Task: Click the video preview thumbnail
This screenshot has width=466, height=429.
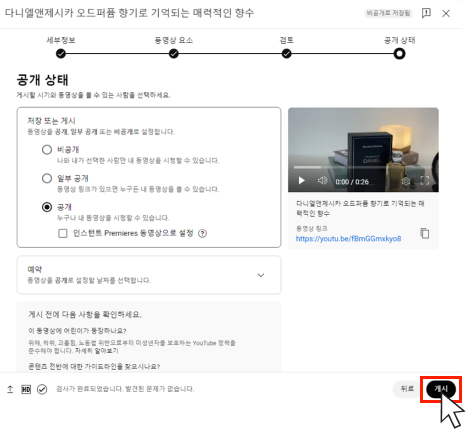Action: click(363, 150)
